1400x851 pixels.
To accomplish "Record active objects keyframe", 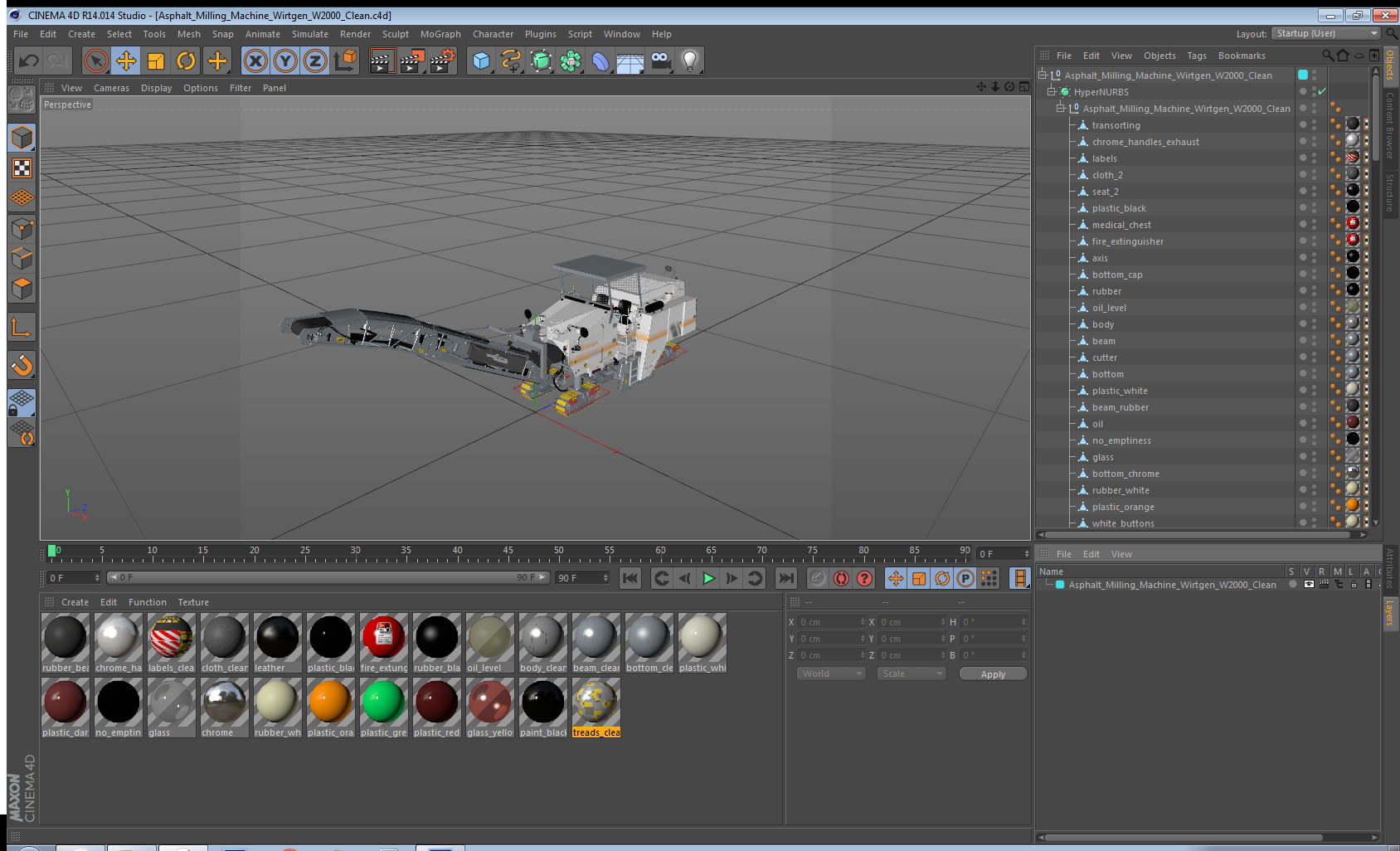I will [818, 578].
